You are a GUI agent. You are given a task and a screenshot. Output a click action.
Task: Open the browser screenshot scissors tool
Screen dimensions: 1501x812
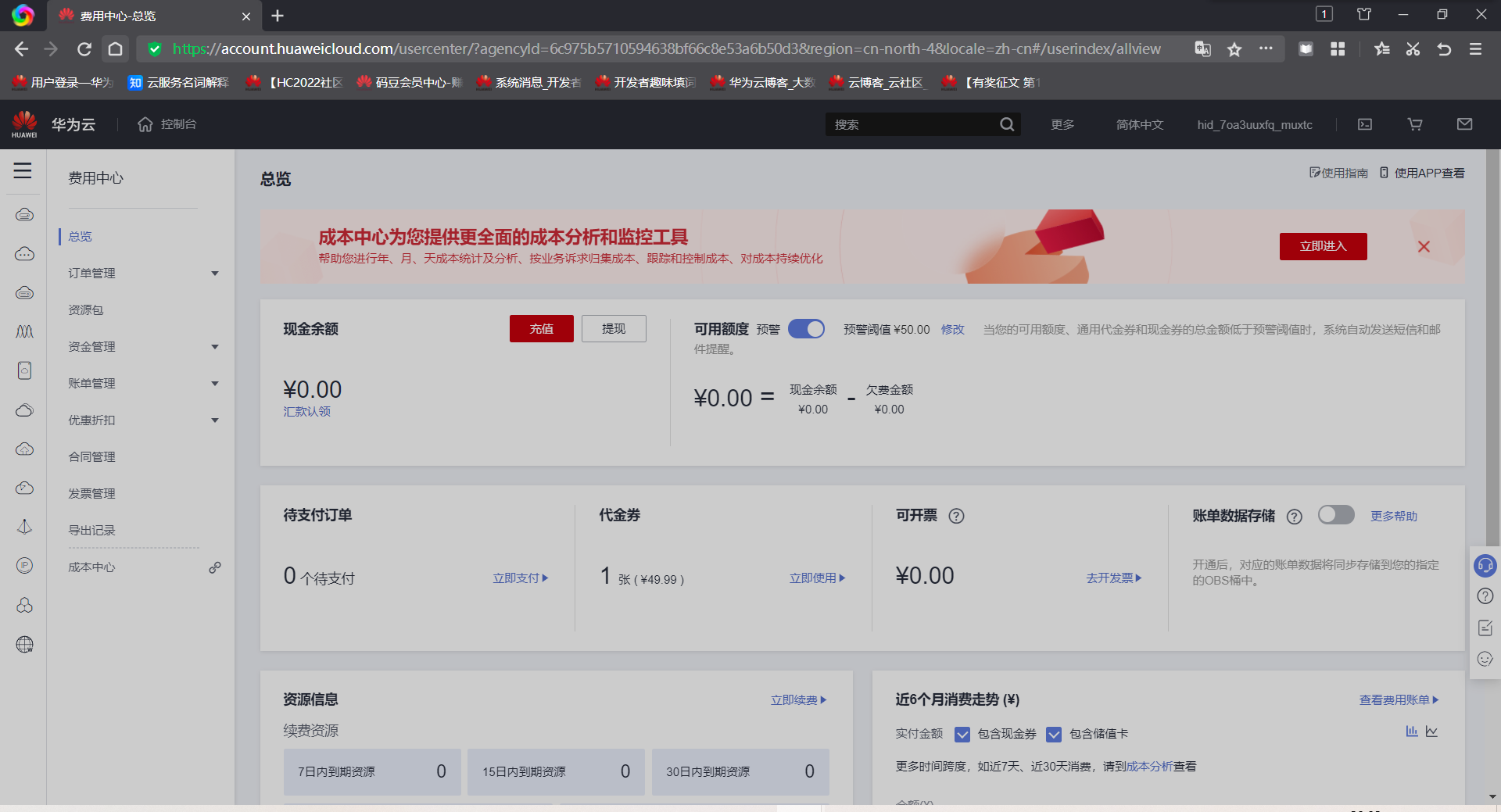(x=1413, y=49)
